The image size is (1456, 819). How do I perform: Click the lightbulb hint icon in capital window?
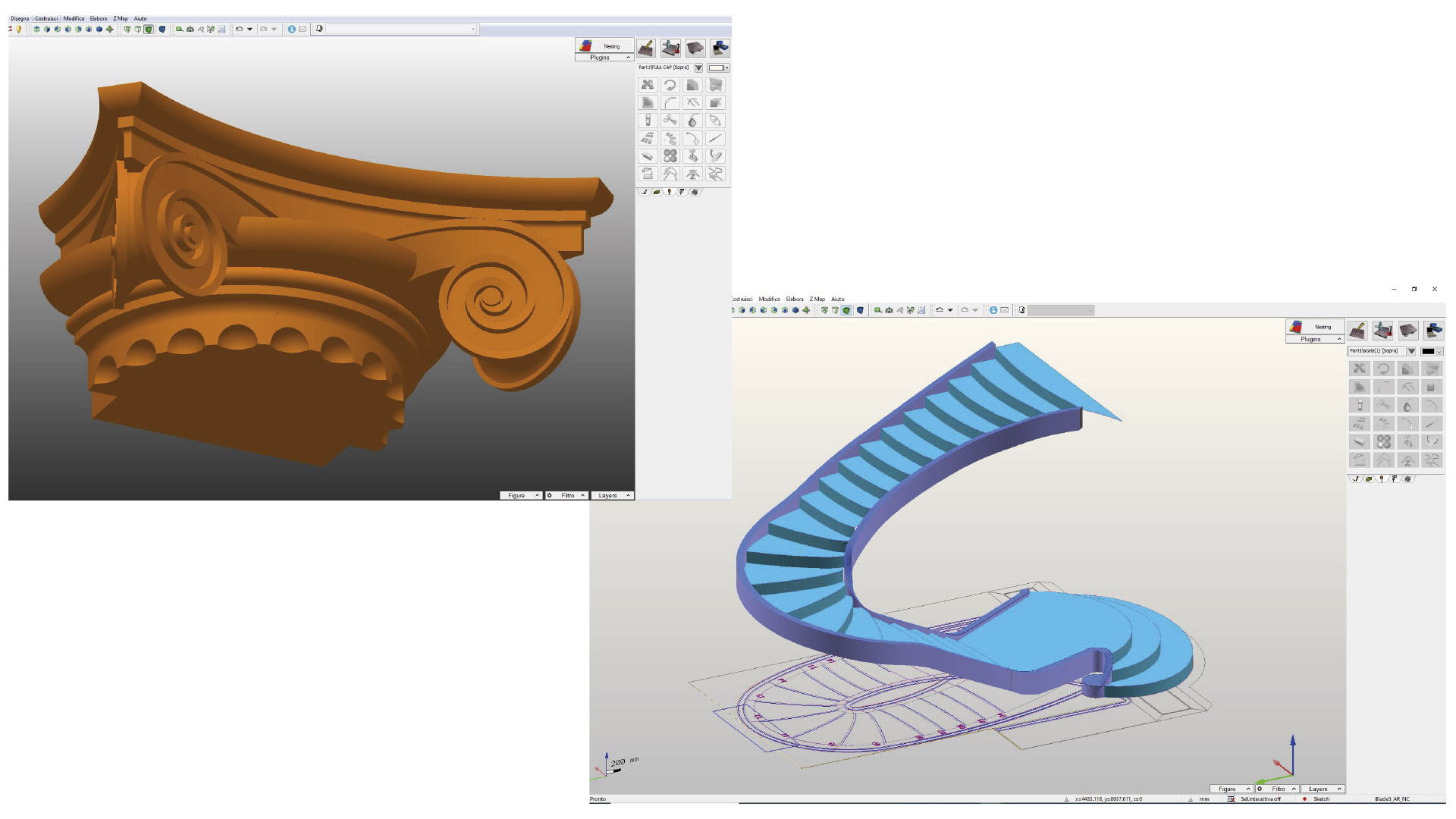[x=19, y=30]
